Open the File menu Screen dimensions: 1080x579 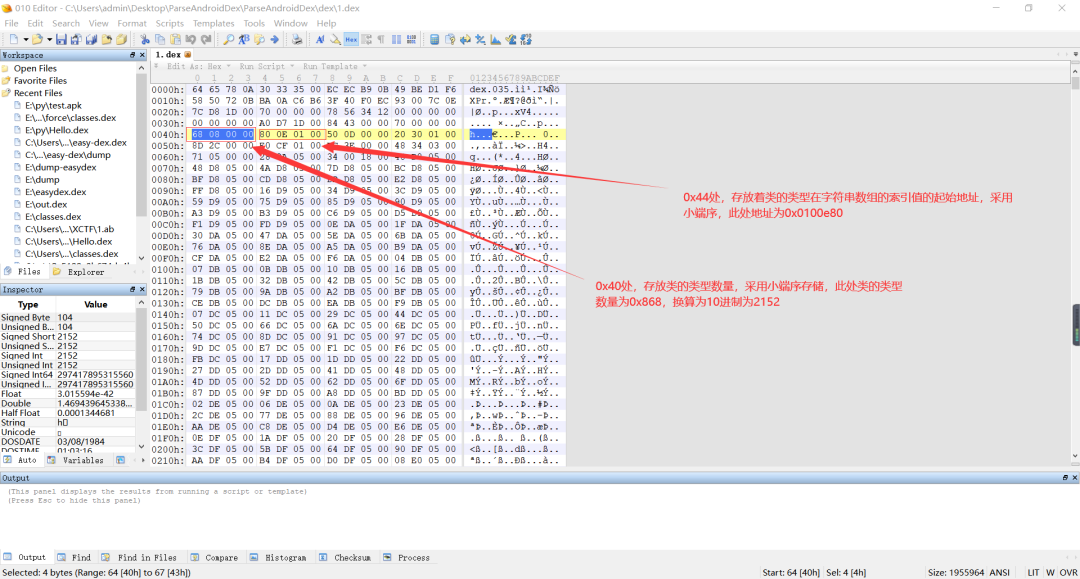tap(11, 23)
